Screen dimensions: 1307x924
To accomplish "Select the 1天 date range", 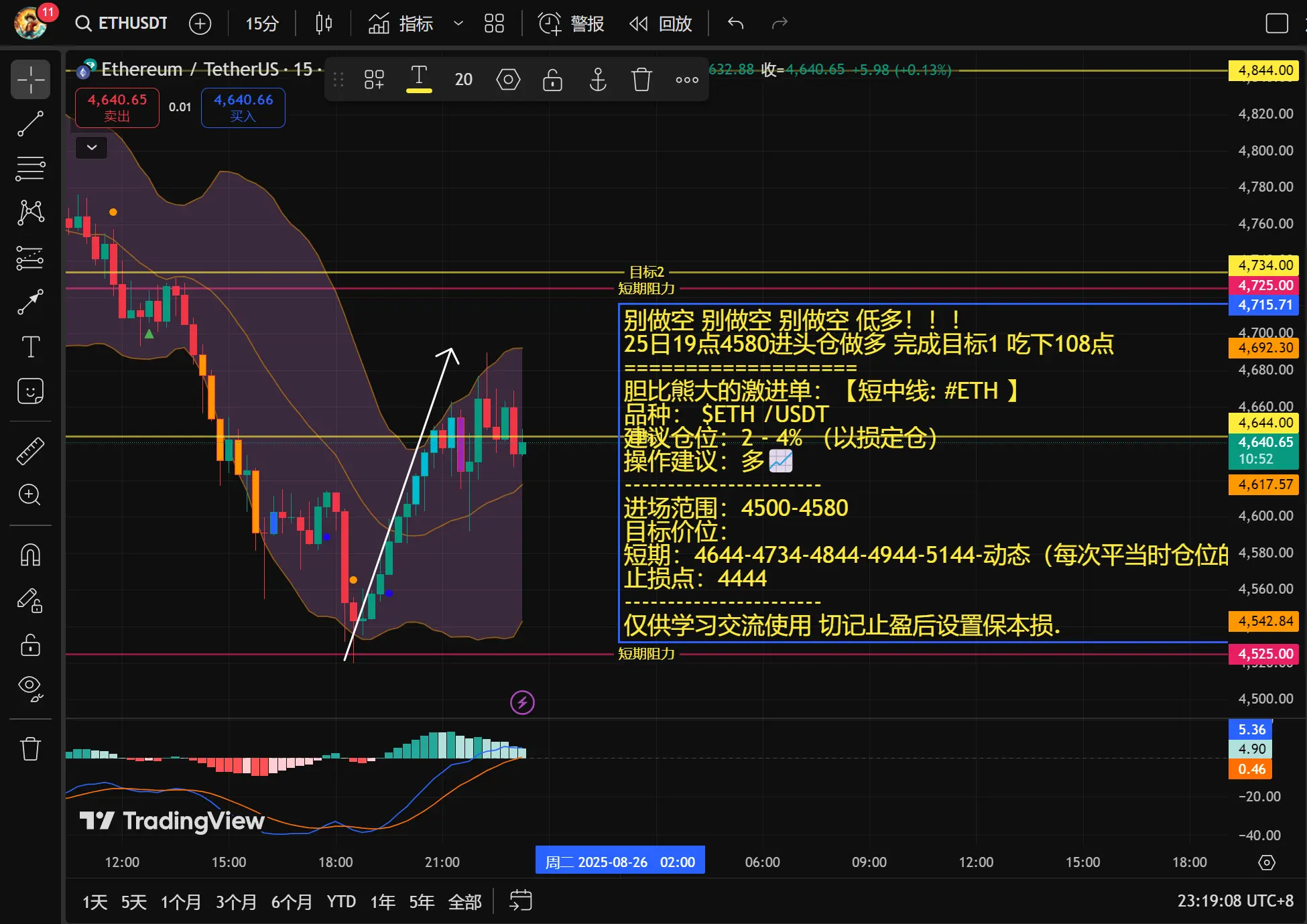I will click(95, 902).
